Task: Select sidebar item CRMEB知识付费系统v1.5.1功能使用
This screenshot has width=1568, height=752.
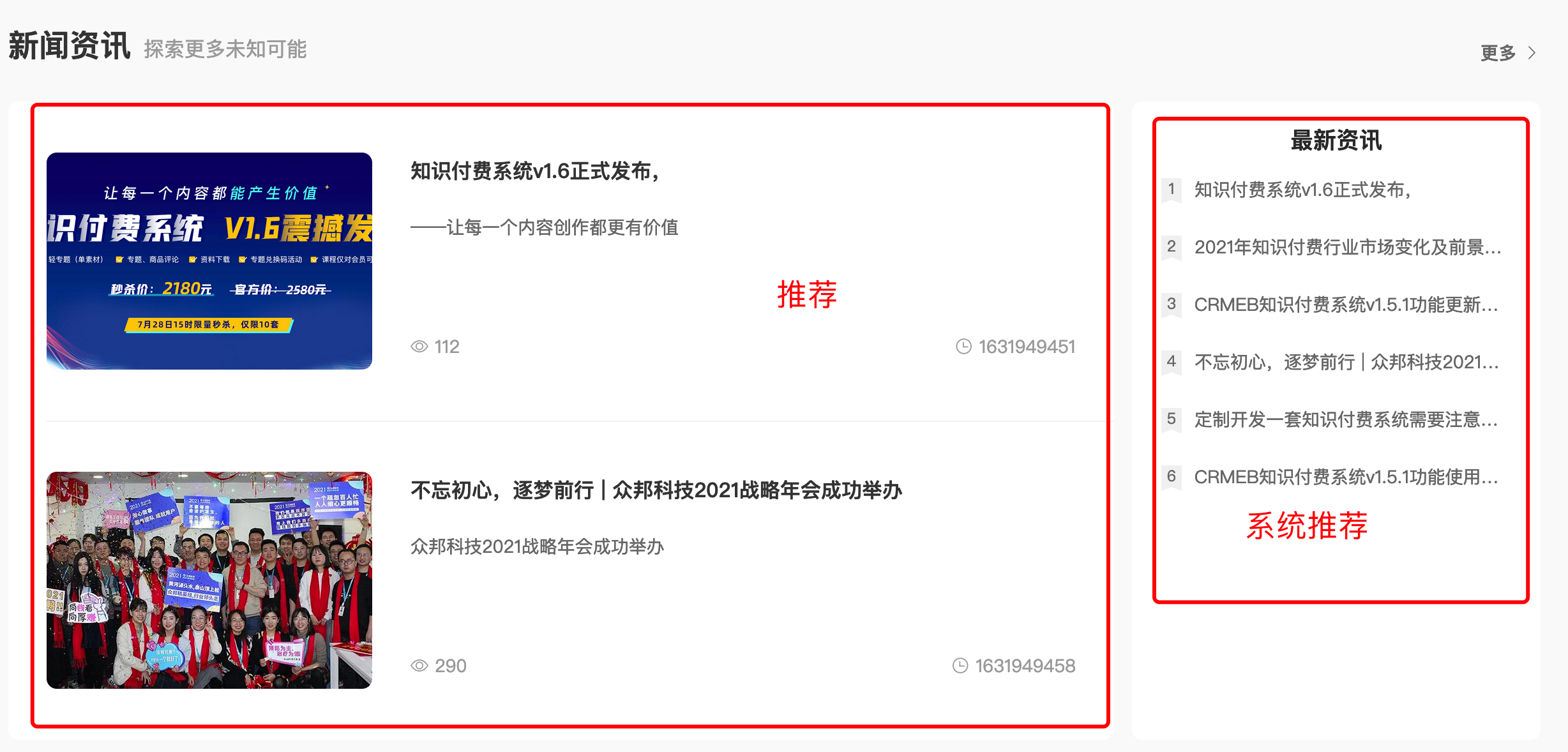Action: pyautogui.click(x=1346, y=477)
